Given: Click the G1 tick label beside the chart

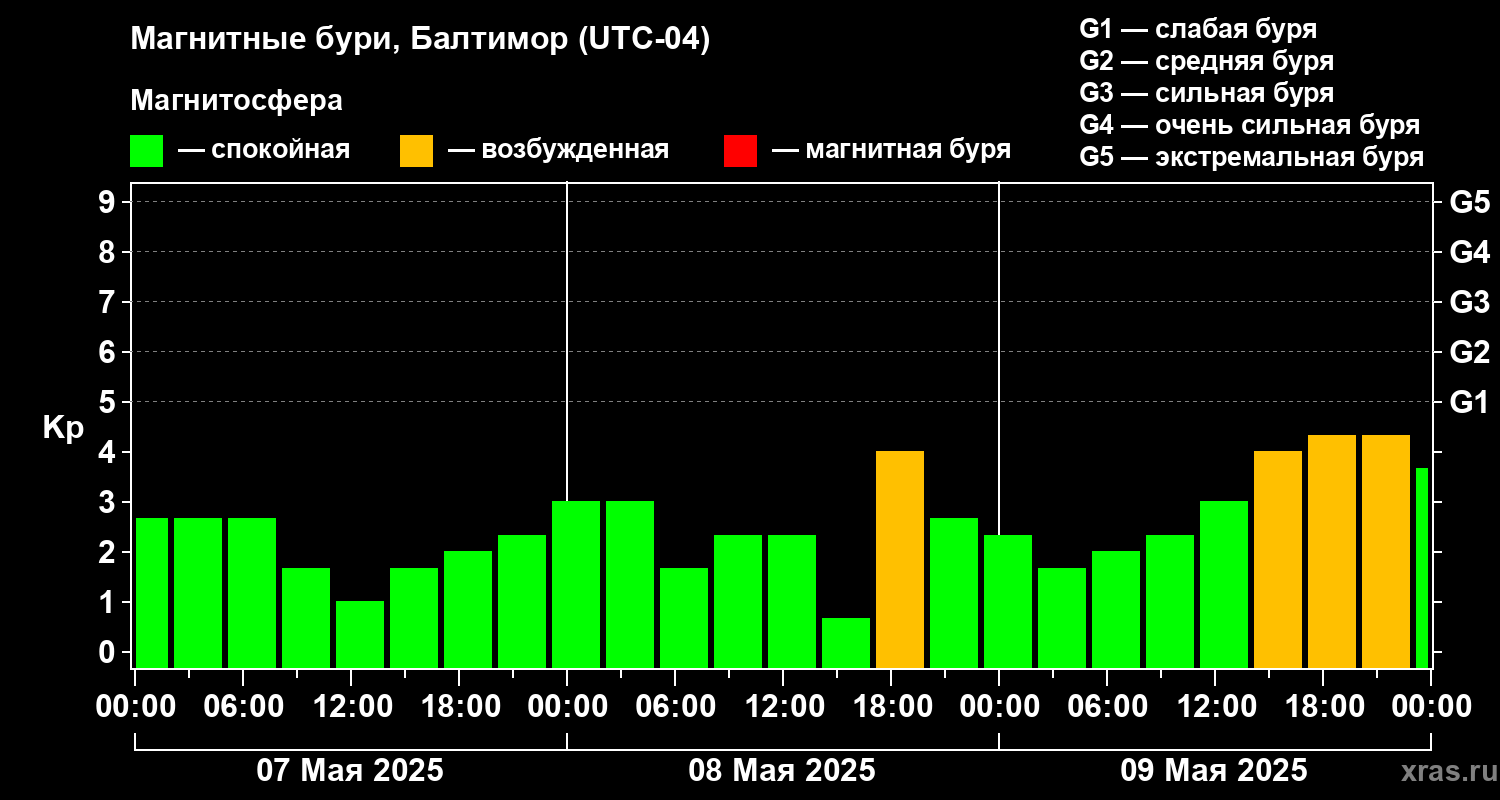Looking at the screenshot, I should point(1469,402).
